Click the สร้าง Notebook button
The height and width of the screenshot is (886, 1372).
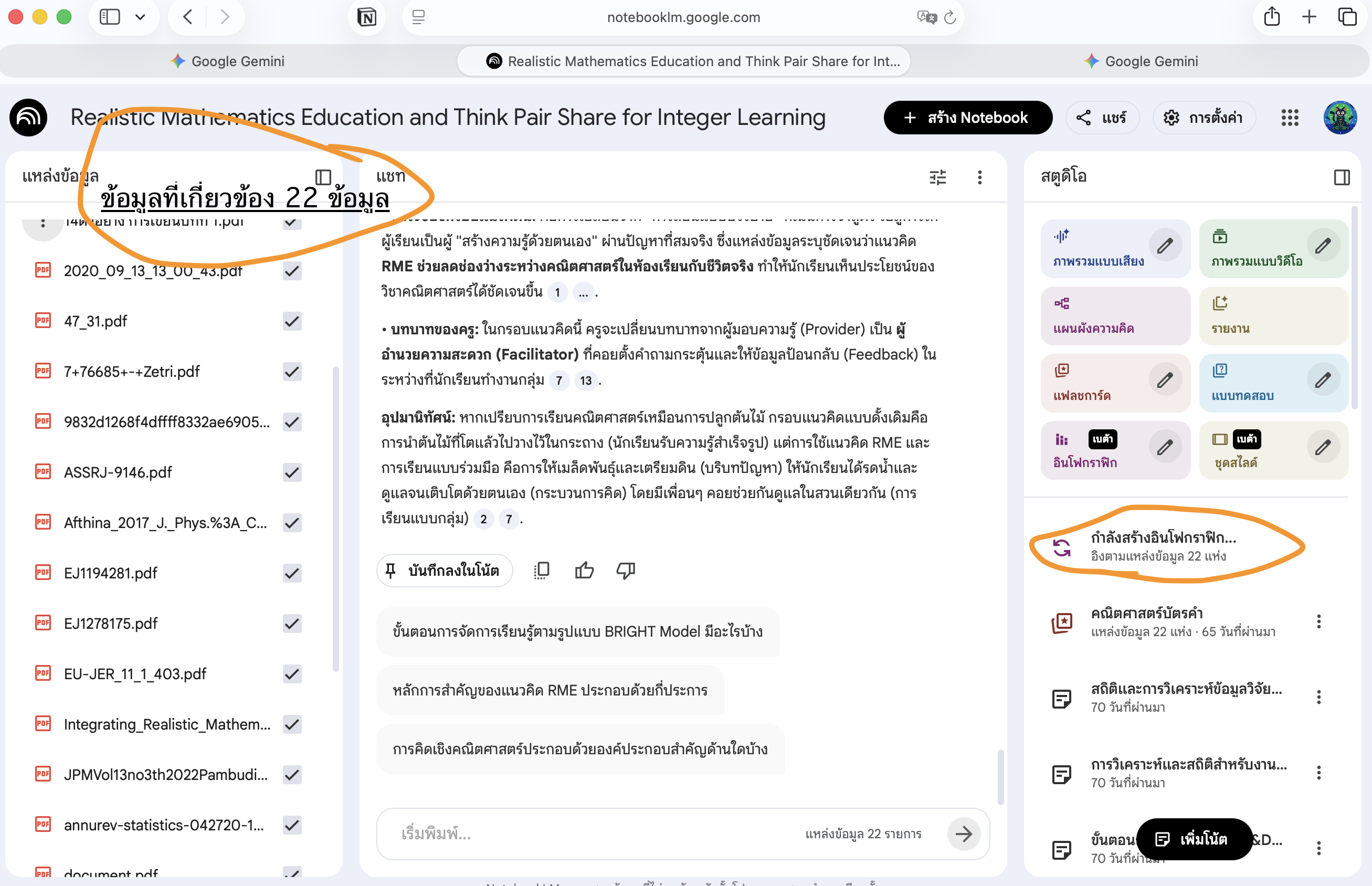click(x=968, y=118)
